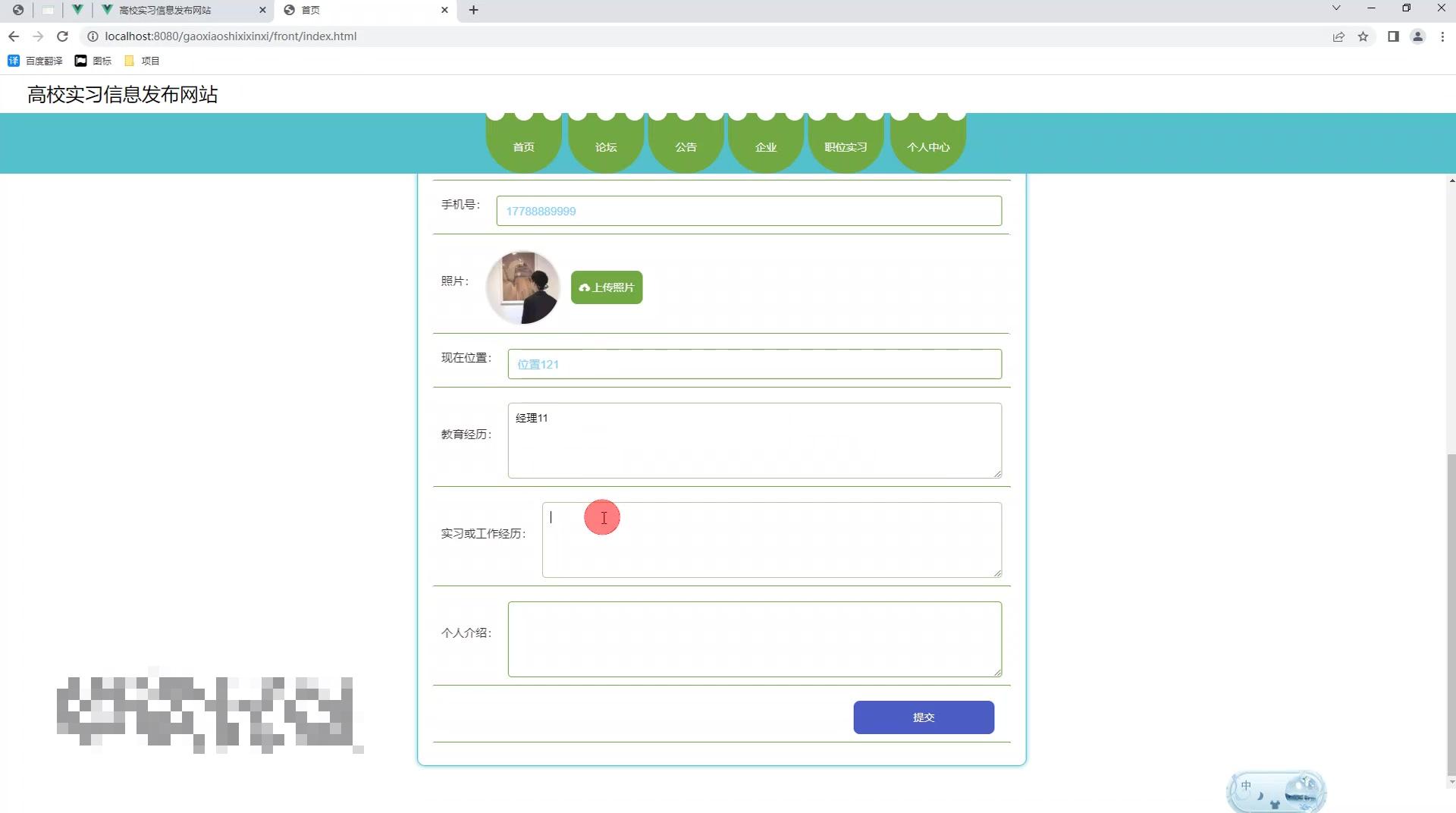Reload the current page
1456x813 pixels.
pyautogui.click(x=63, y=36)
